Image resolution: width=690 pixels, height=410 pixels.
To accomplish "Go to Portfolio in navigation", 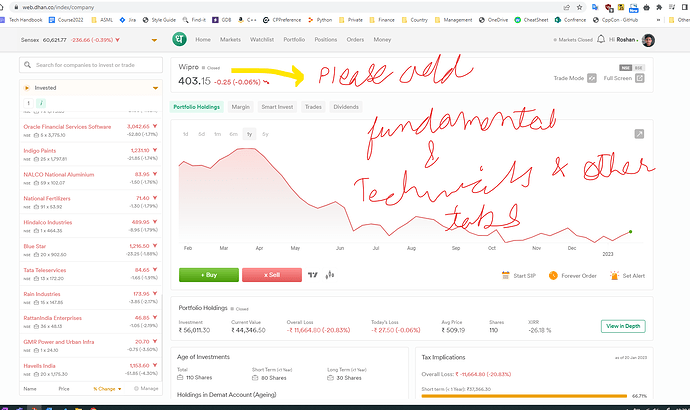I will 294,40.
